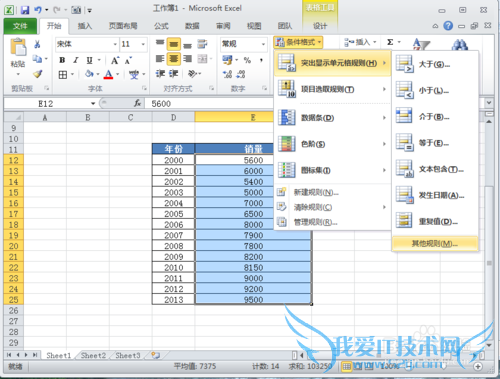Switch to the 设计 table tools tab
The height and width of the screenshot is (379, 500).
coord(320,26)
